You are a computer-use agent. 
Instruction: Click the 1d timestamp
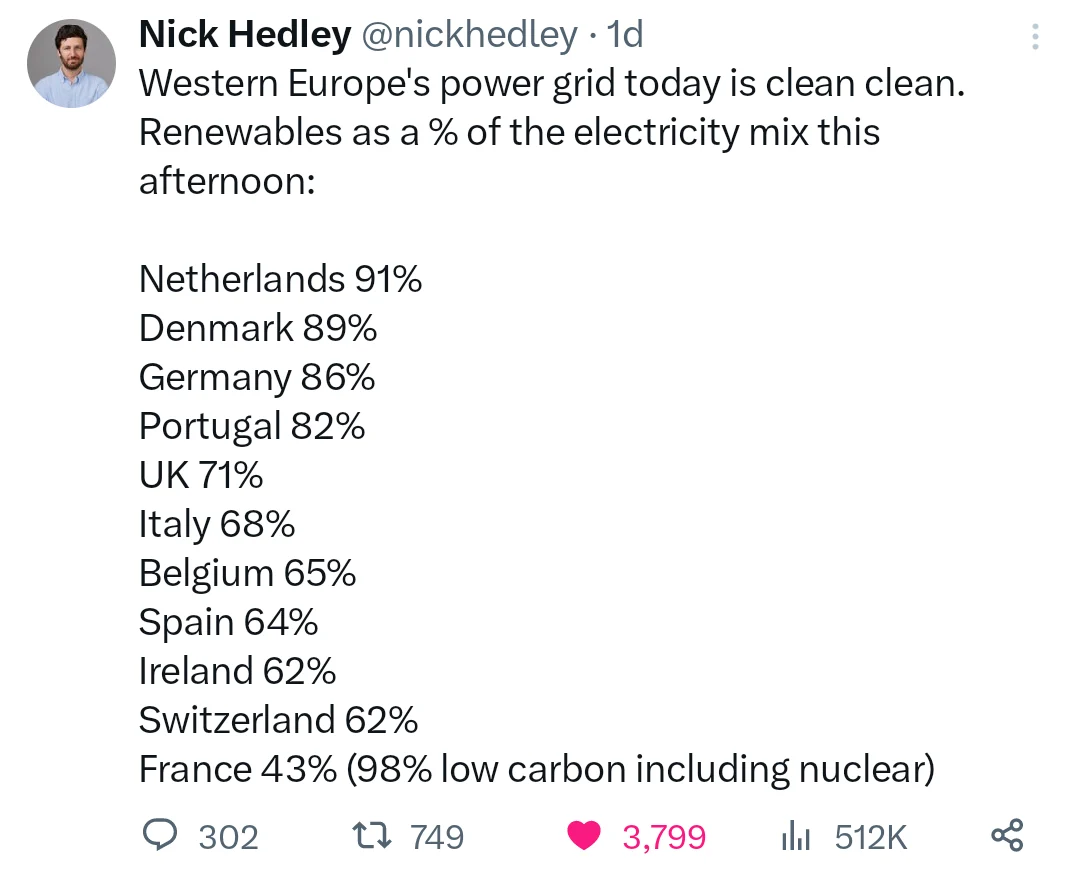click(625, 35)
